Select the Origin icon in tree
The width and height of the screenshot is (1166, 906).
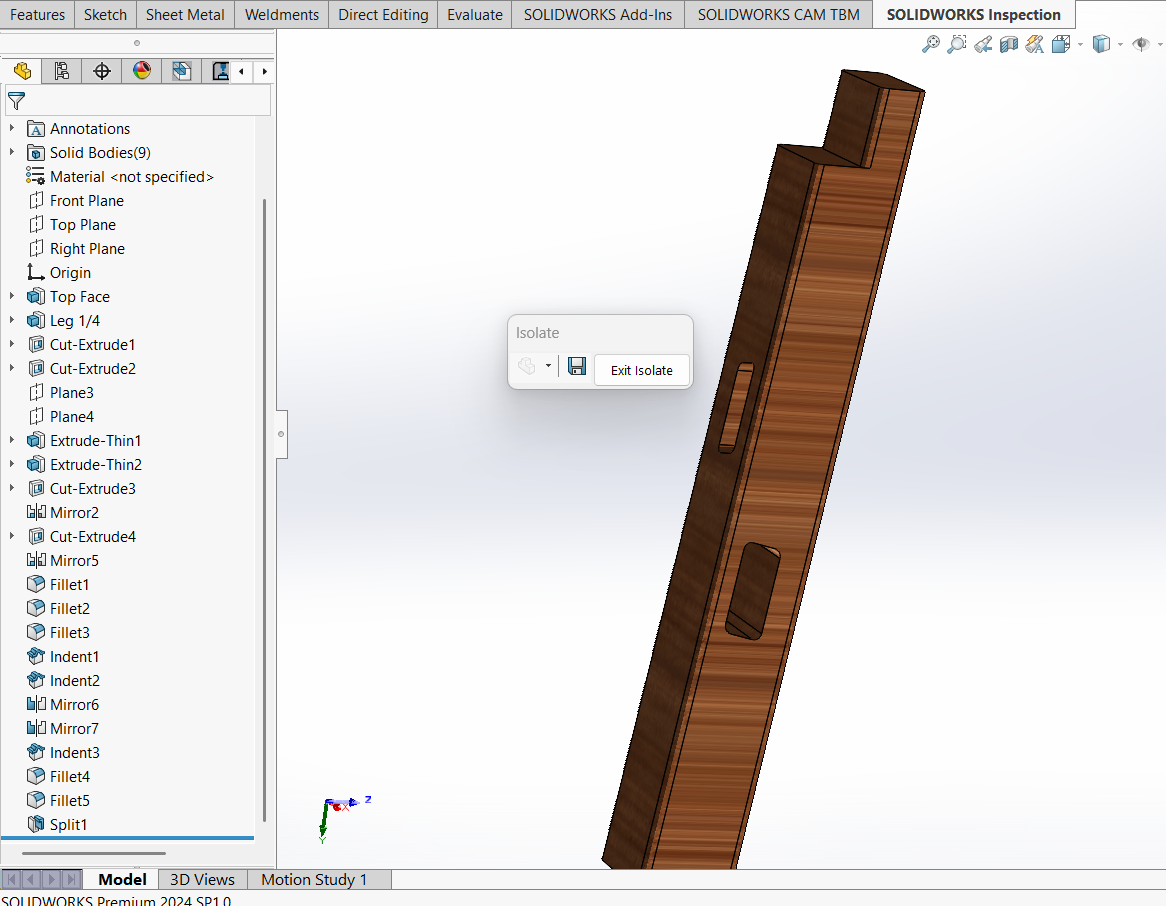point(36,272)
